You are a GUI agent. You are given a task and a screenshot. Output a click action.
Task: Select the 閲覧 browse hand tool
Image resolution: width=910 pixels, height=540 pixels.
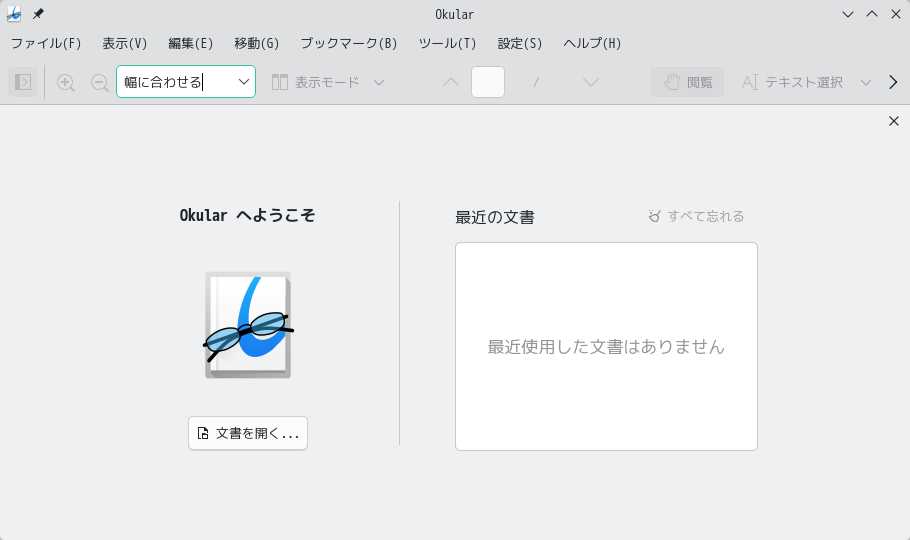[x=687, y=82]
